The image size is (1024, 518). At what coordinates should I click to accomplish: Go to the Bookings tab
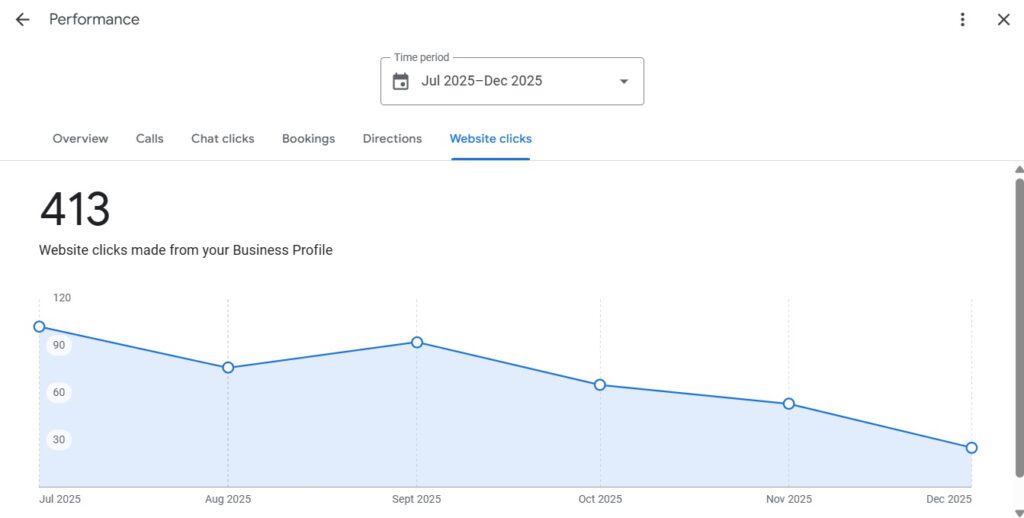(308, 139)
